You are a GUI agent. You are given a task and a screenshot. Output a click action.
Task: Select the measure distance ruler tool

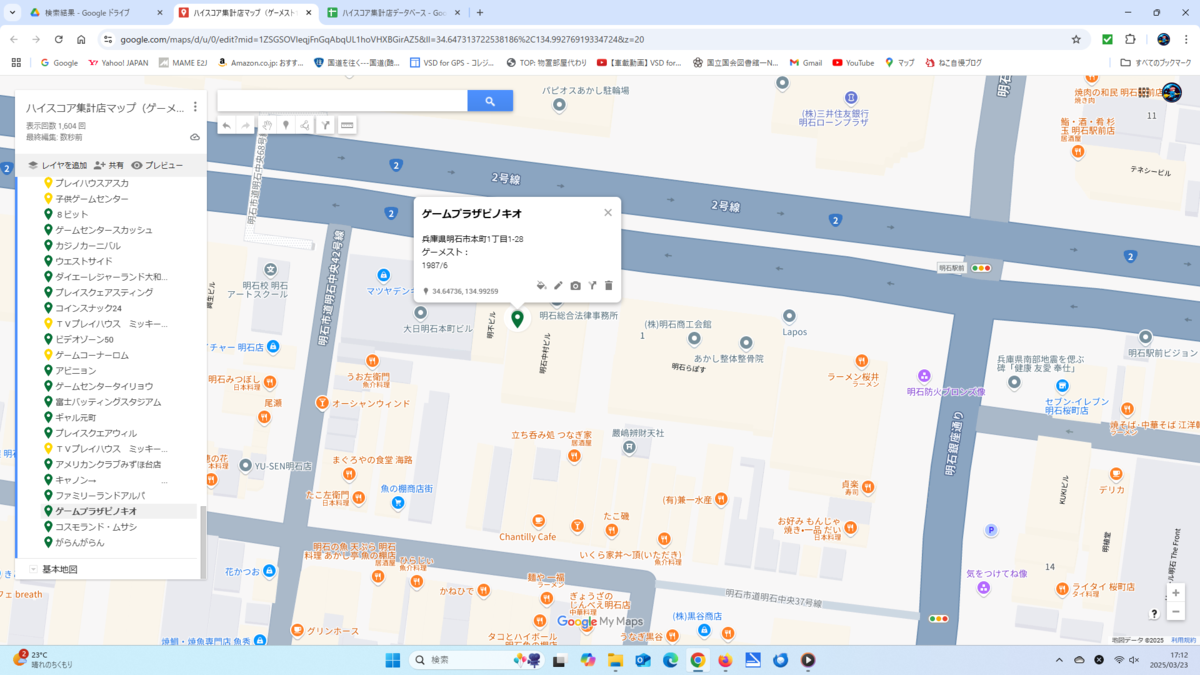pyautogui.click(x=347, y=125)
